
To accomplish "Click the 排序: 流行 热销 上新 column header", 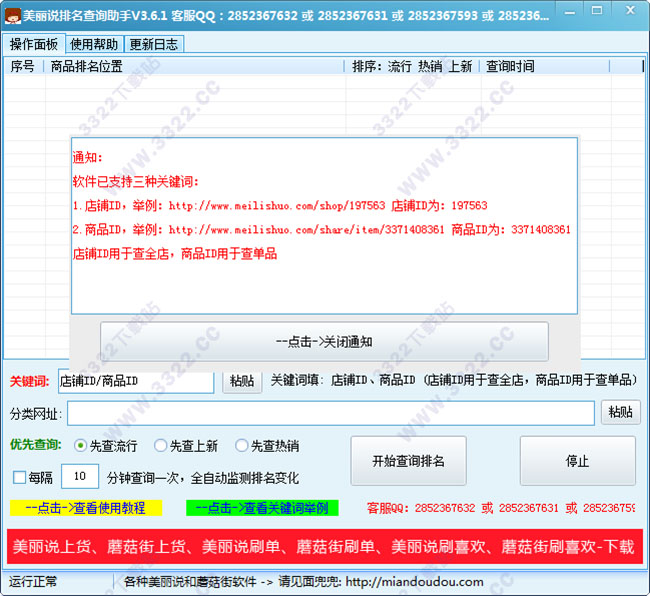I will (412, 66).
